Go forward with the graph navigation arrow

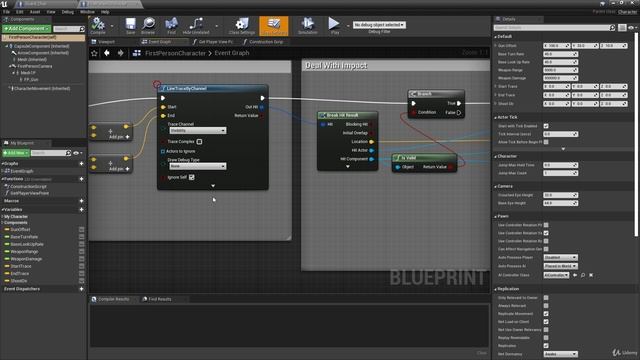point(120,53)
